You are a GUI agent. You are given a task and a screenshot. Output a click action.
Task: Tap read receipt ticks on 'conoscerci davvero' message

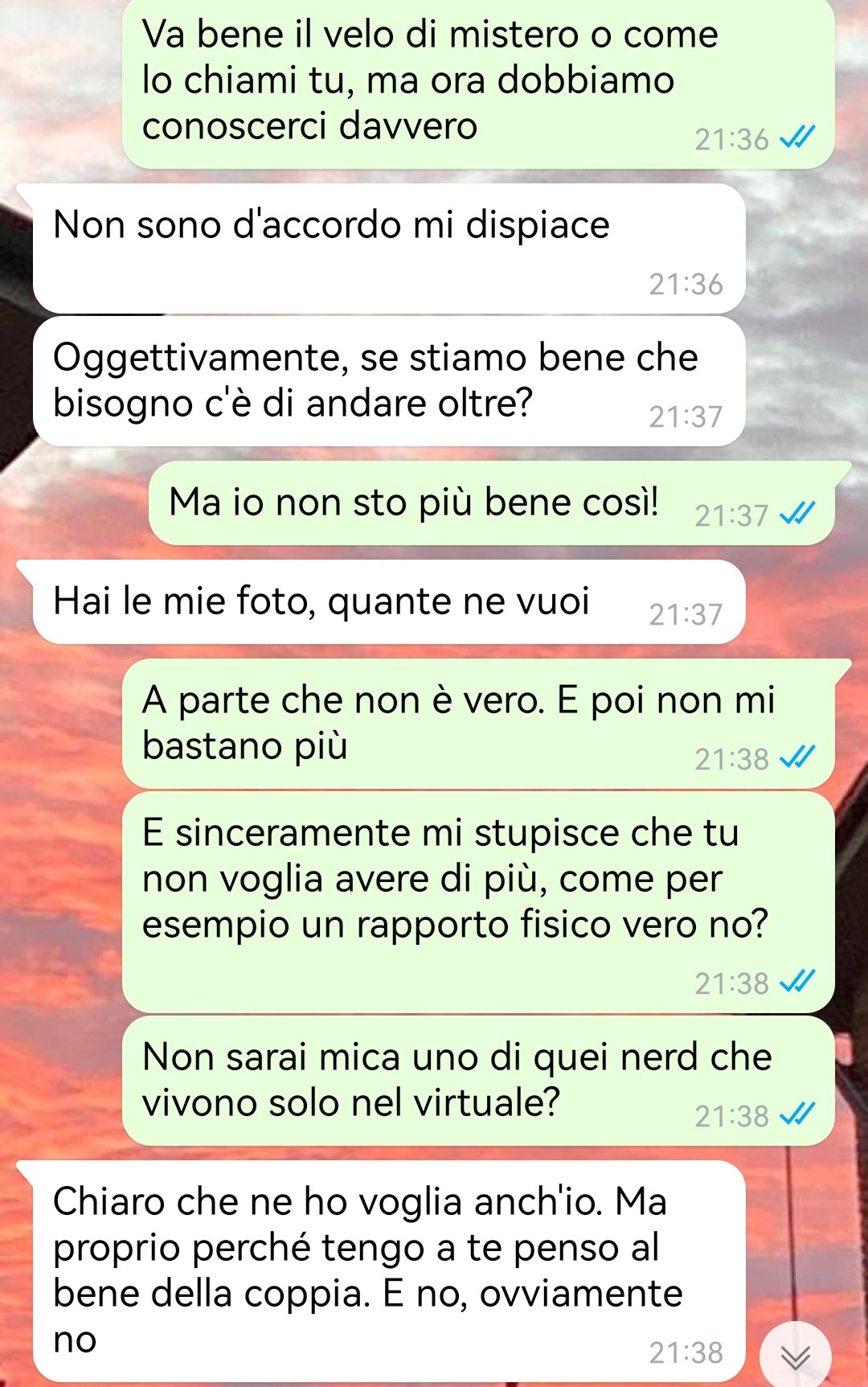(x=797, y=137)
